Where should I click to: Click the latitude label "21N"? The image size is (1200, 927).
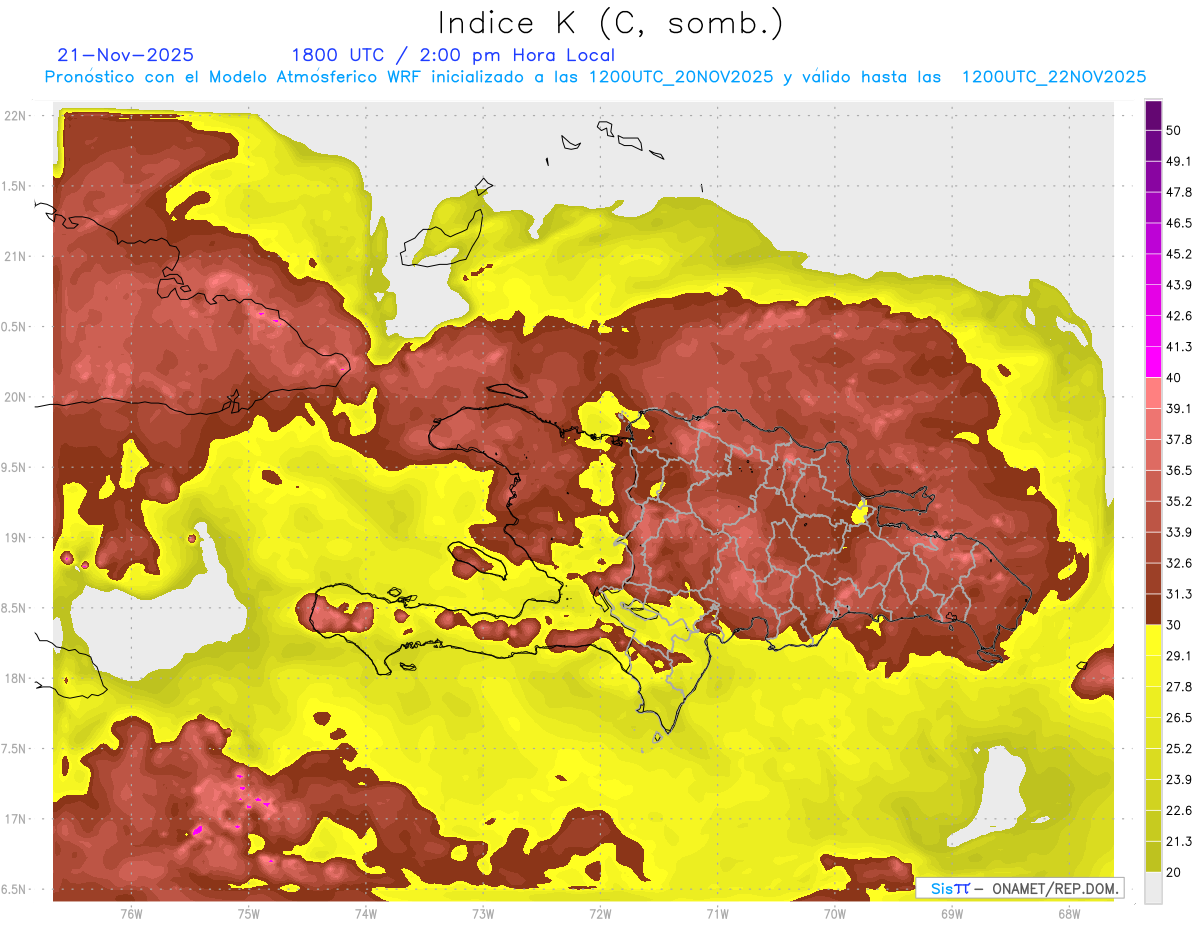15,256
